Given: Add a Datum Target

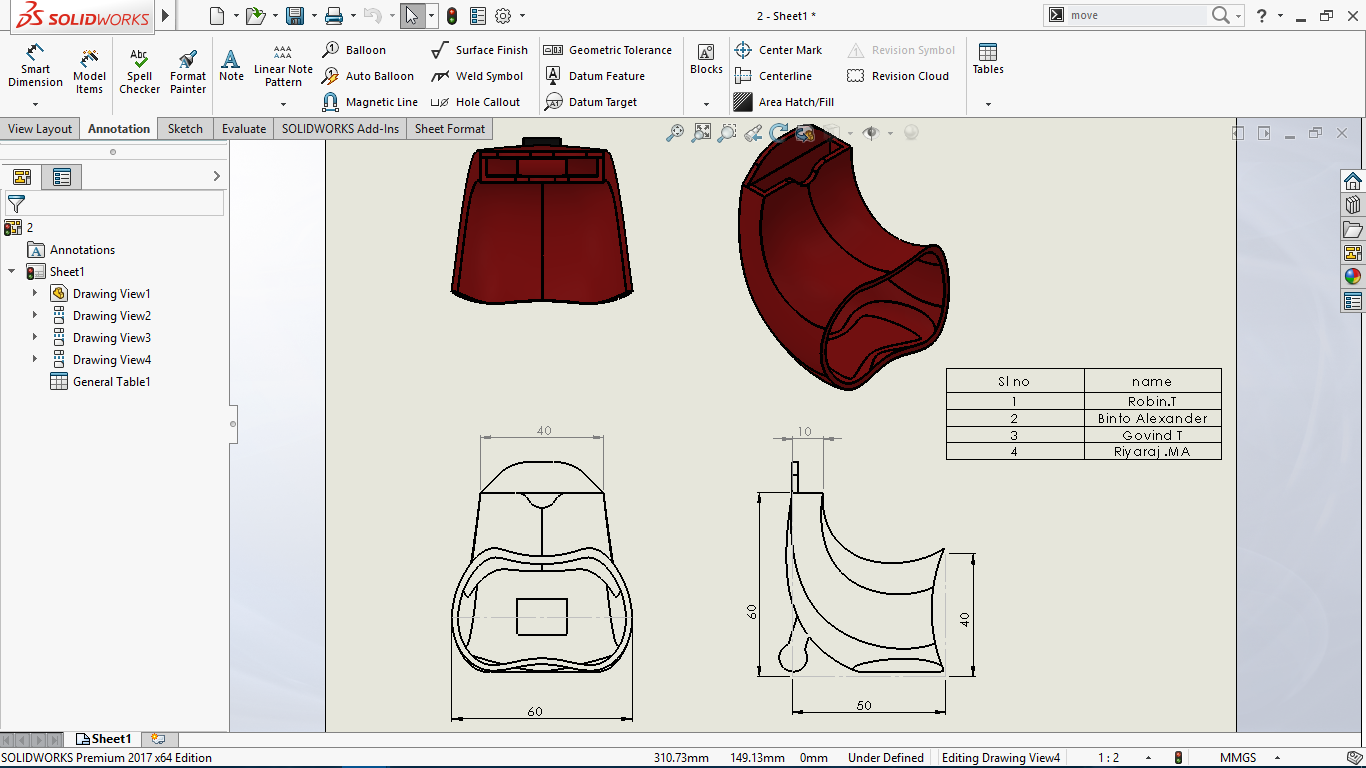Looking at the screenshot, I should pyautogui.click(x=591, y=102).
